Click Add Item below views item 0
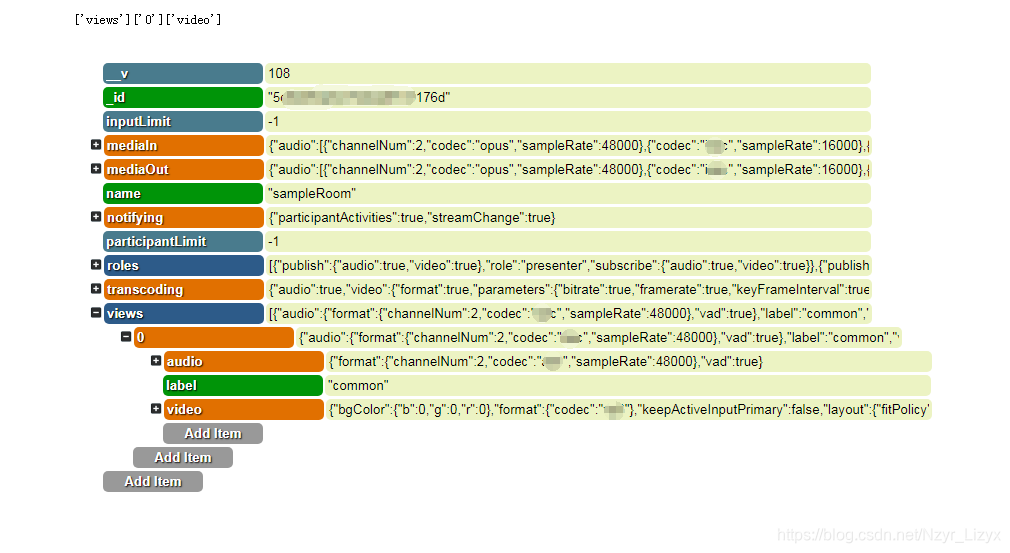 [183, 458]
